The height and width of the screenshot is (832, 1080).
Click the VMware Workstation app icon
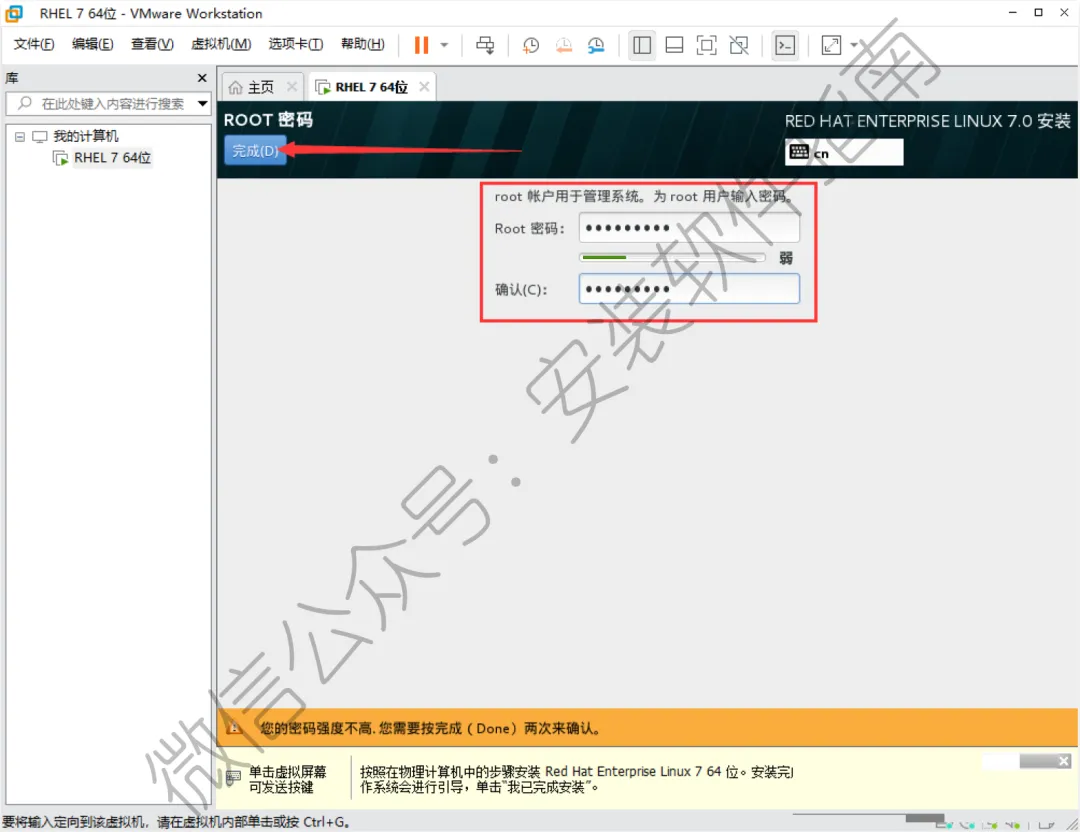(14, 13)
